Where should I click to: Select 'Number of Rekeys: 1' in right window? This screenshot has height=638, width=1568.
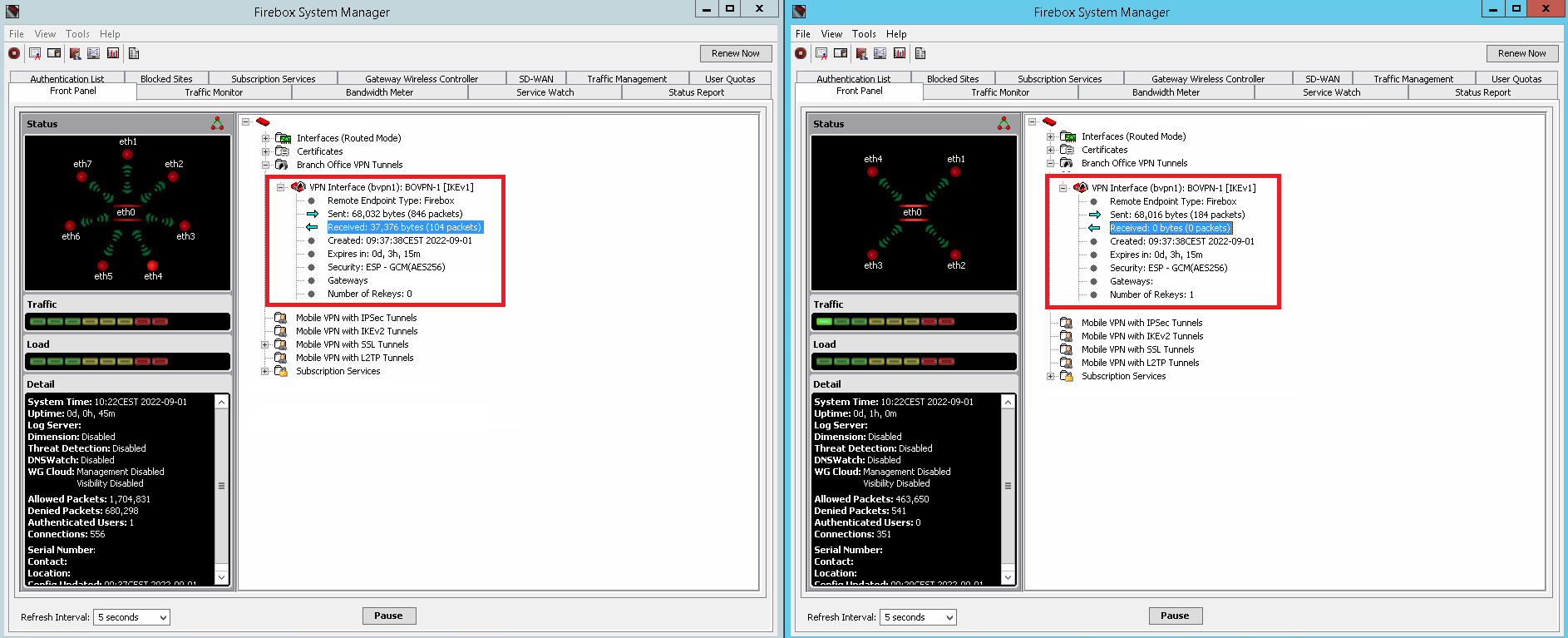coord(1151,294)
